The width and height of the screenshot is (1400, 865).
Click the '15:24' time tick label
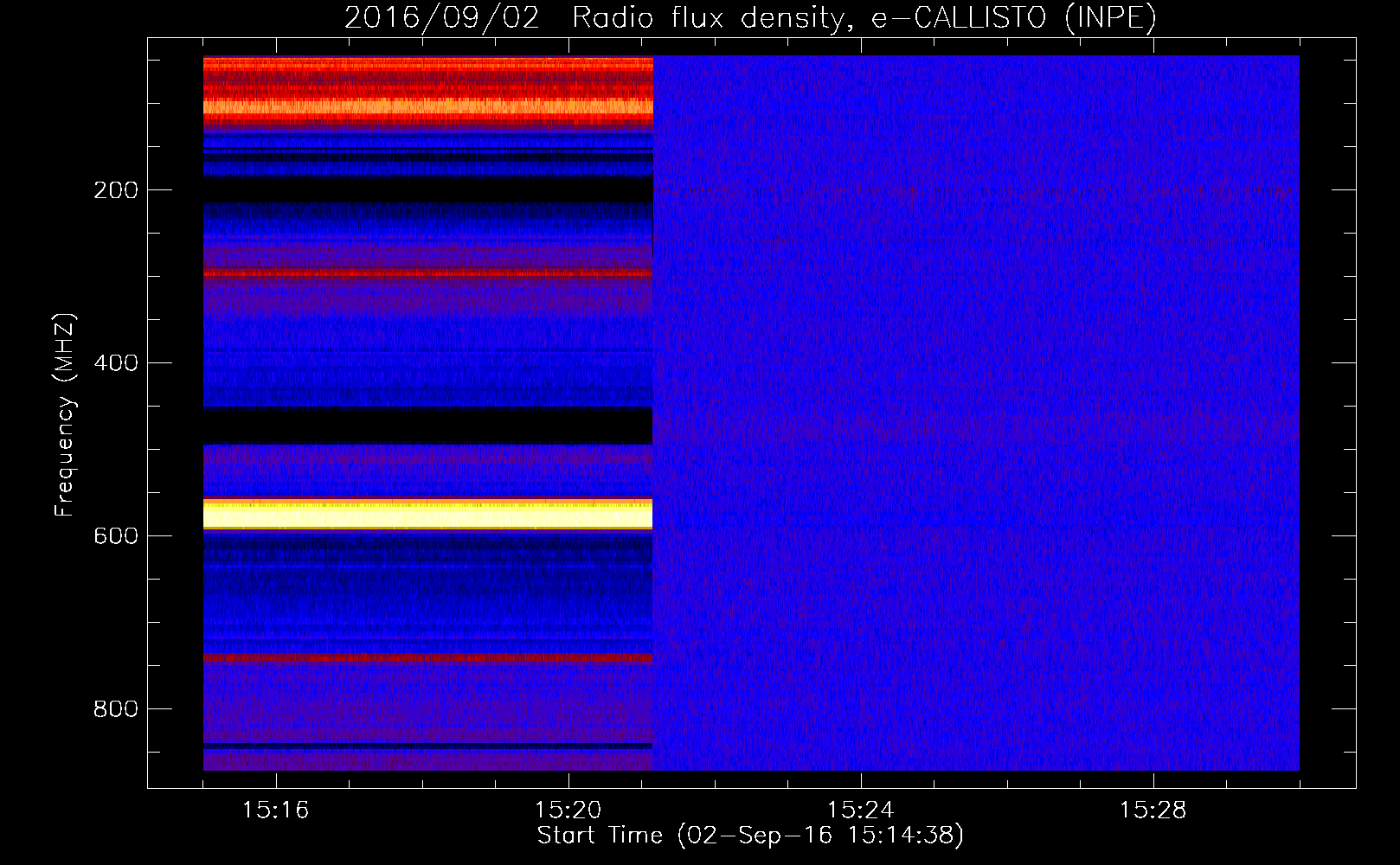(860, 811)
